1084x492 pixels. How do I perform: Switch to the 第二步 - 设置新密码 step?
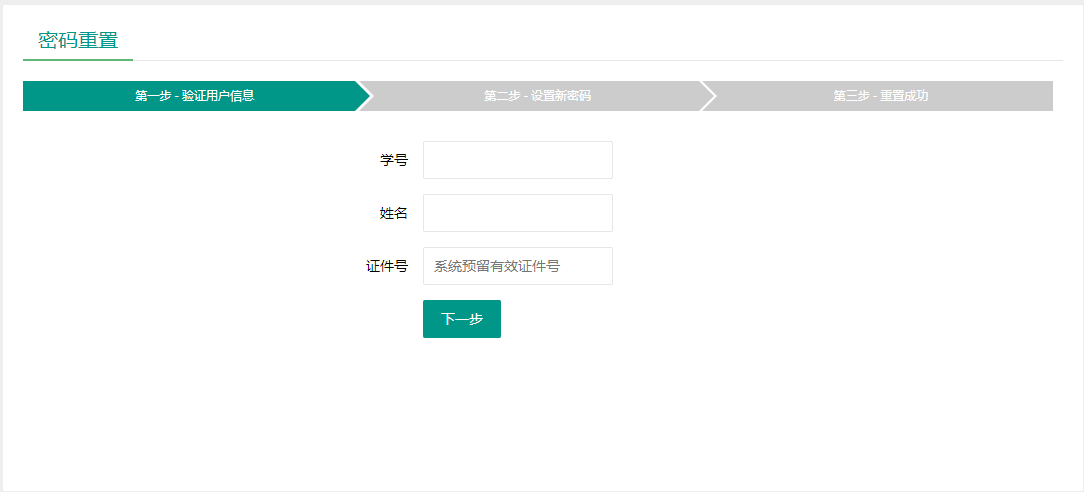(537, 96)
